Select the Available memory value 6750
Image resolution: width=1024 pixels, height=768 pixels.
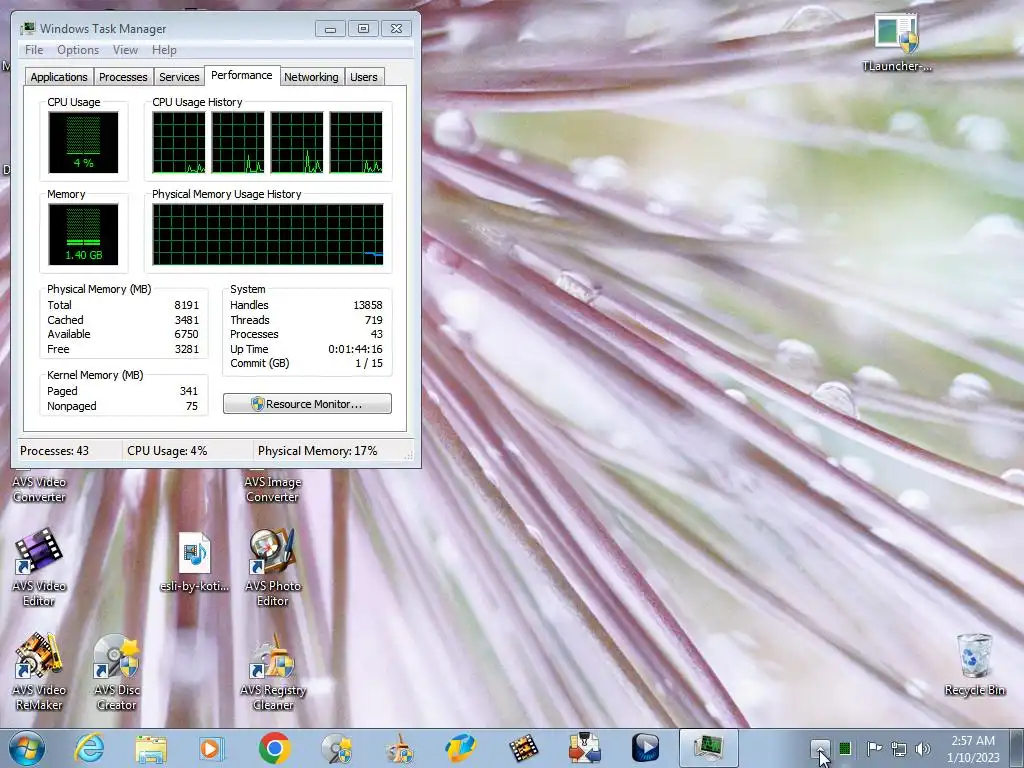click(x=186, y=334)
